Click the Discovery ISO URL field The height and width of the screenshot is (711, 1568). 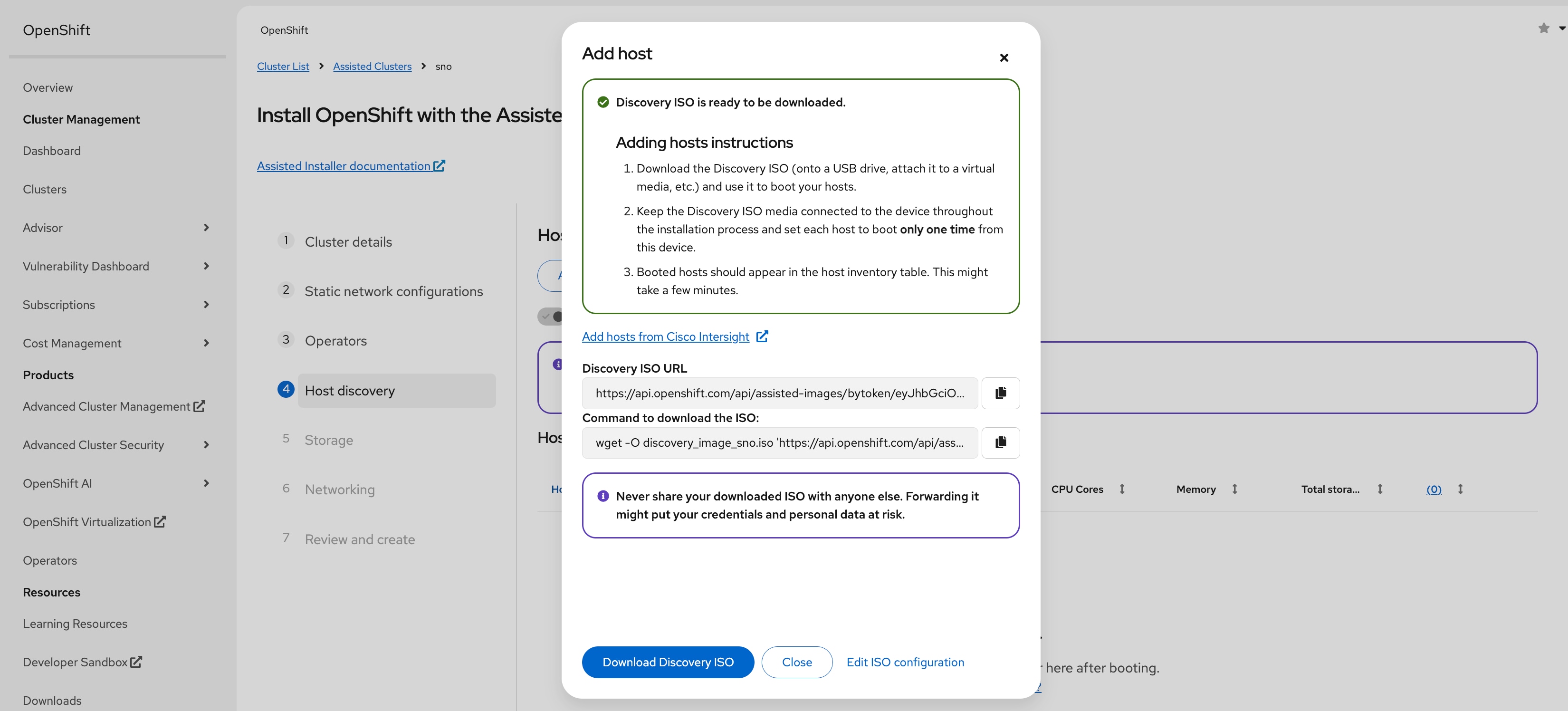pos(780,393)
